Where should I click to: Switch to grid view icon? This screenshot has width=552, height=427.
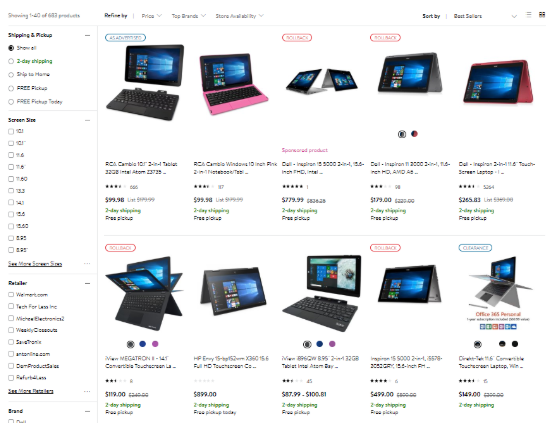click(542, 15)
